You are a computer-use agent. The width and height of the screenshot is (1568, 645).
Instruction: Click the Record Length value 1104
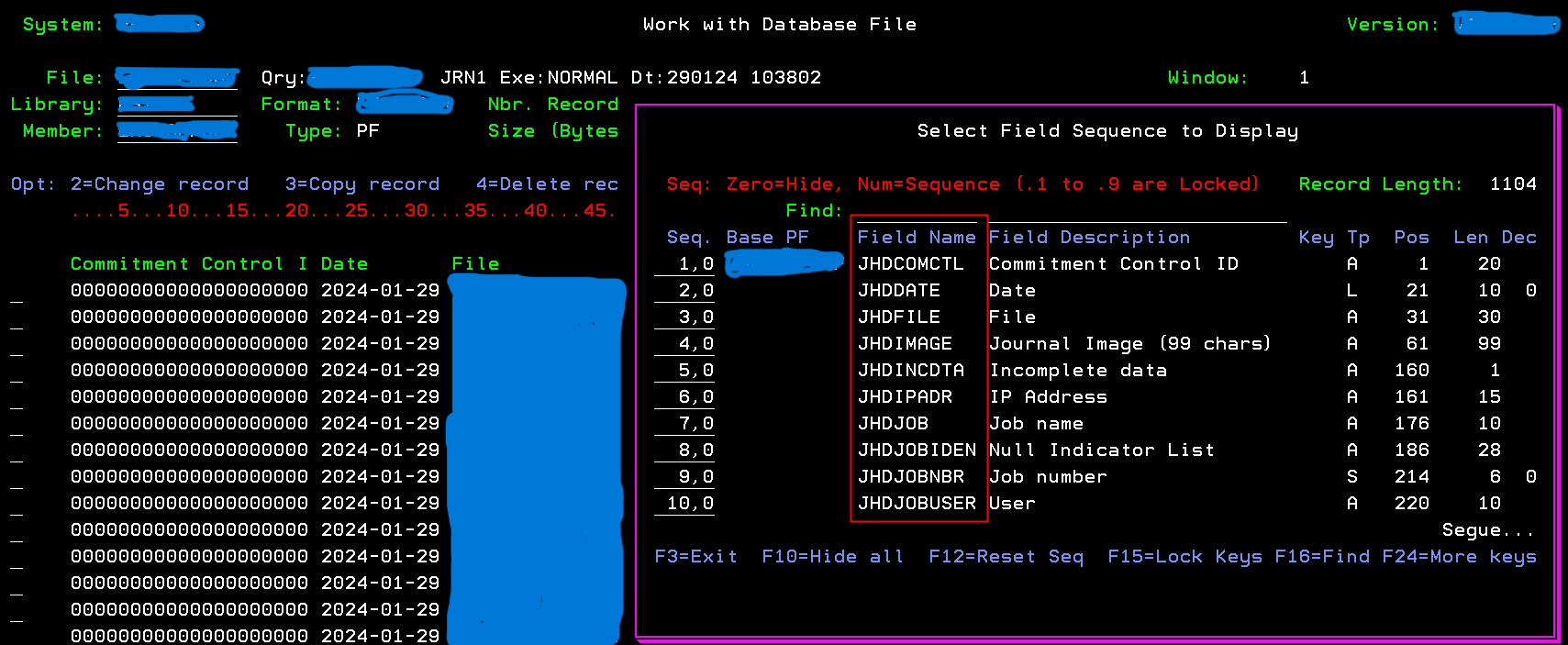tap(1513, 184)
